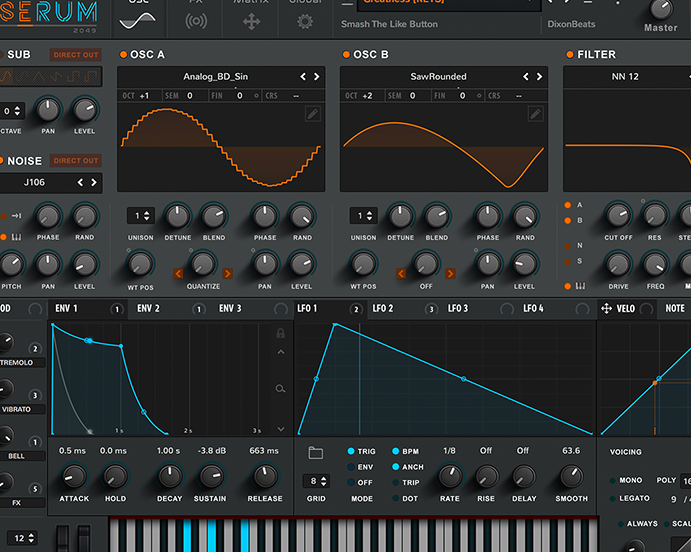Screen dimensions: 691x552
Task: Open the Matrix tab icon
Action: 251,20
